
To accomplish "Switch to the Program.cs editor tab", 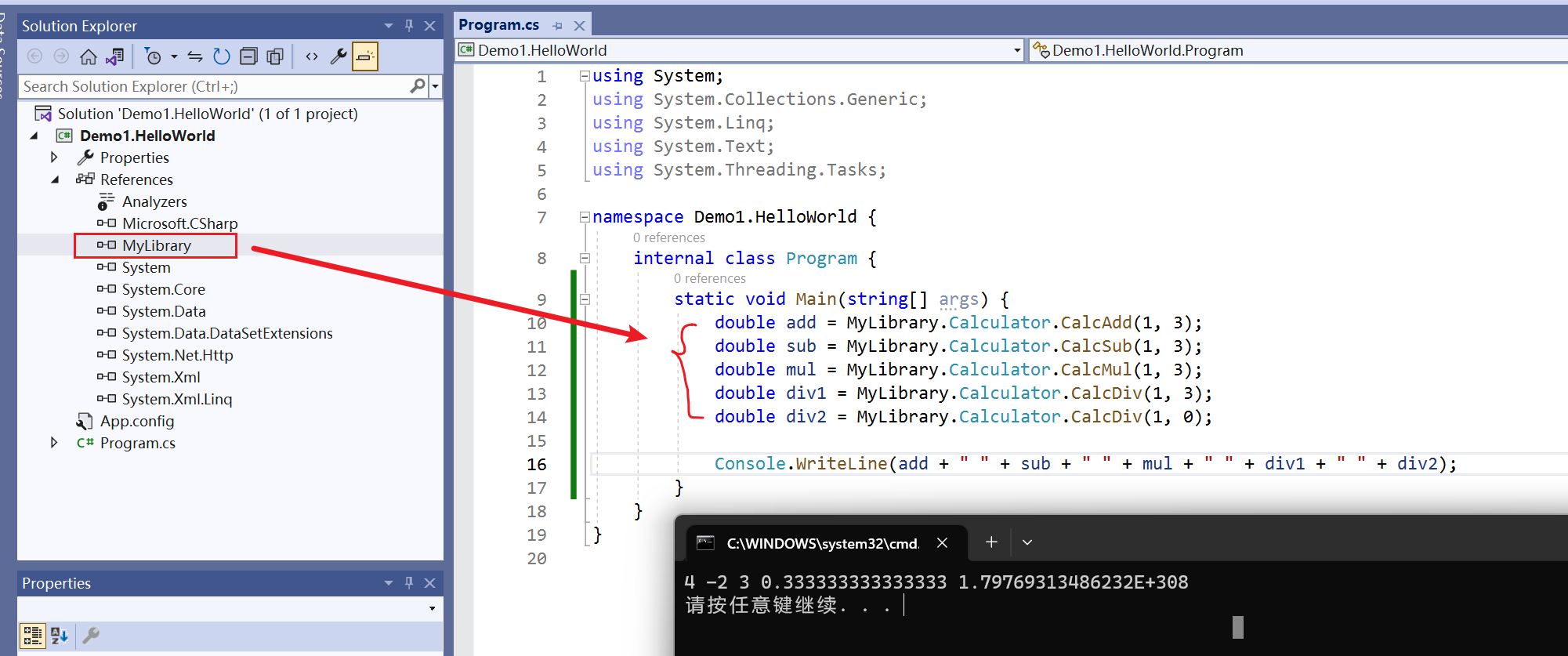I will click(x=499, y=25).
